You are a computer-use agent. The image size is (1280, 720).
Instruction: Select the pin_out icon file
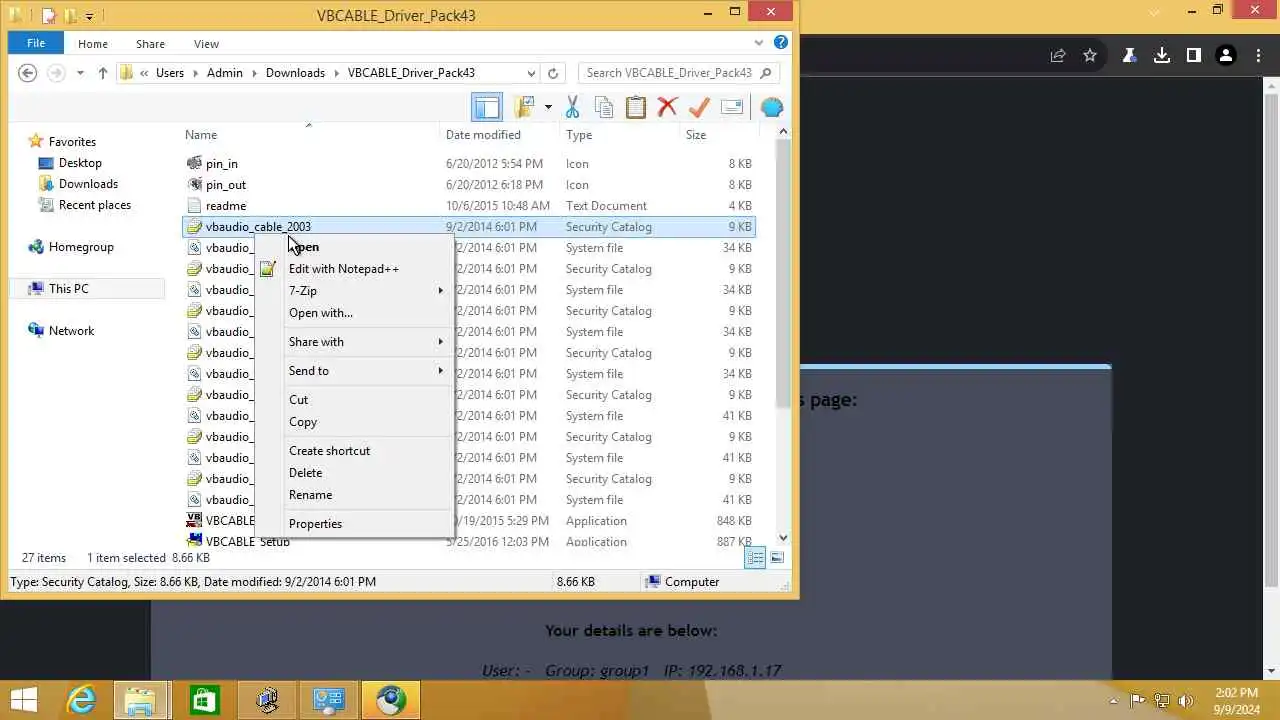225,185
